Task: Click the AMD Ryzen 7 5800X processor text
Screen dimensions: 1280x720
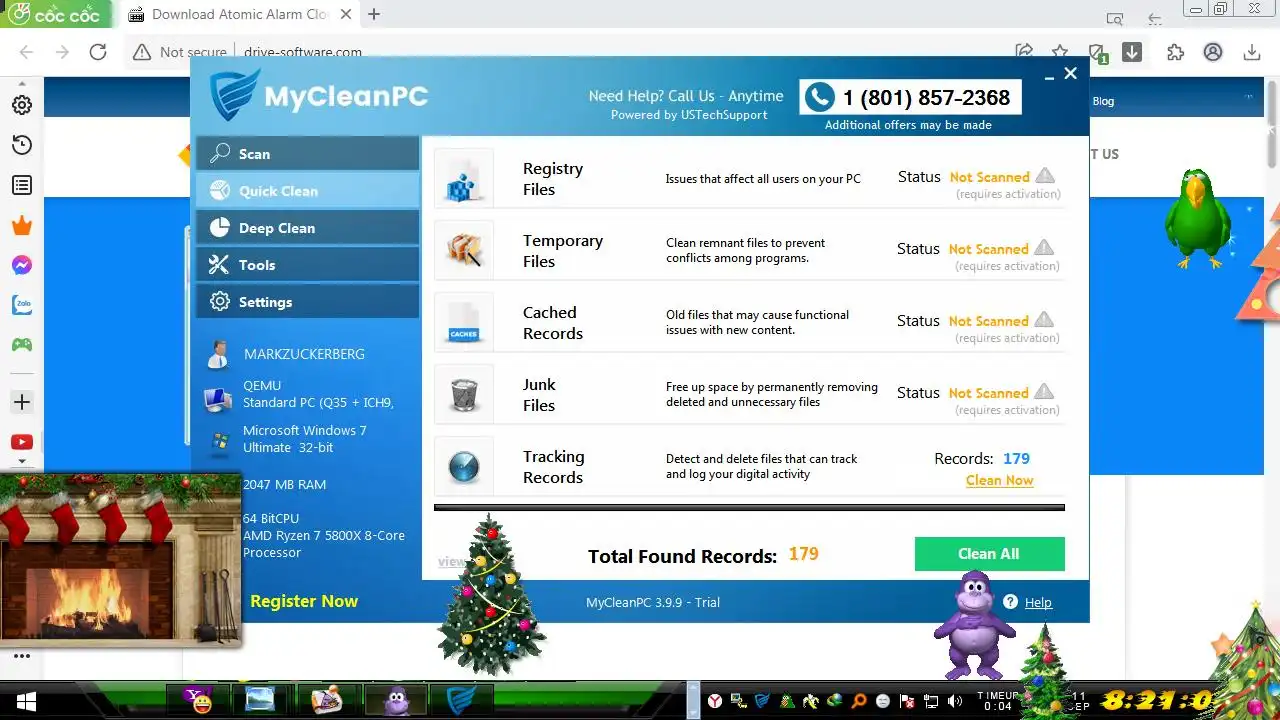Action: [324, 544]
